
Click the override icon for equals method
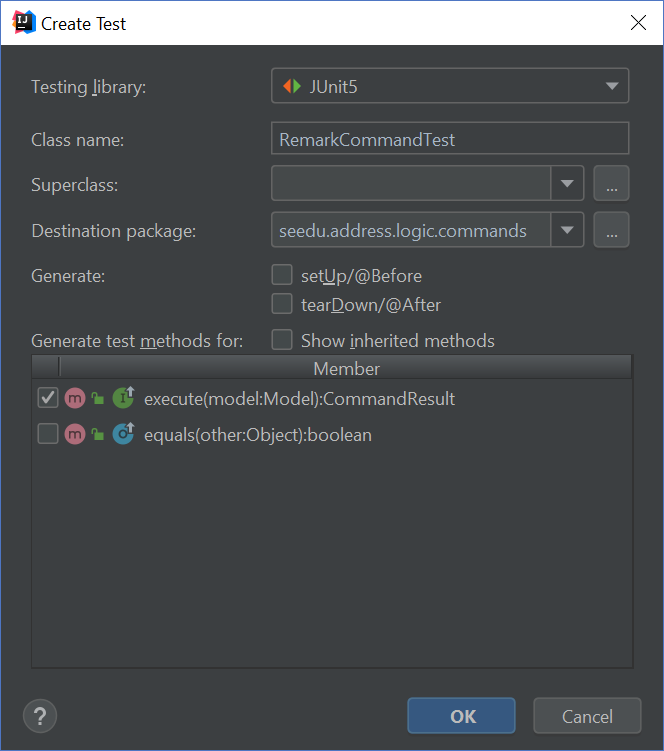123,434
